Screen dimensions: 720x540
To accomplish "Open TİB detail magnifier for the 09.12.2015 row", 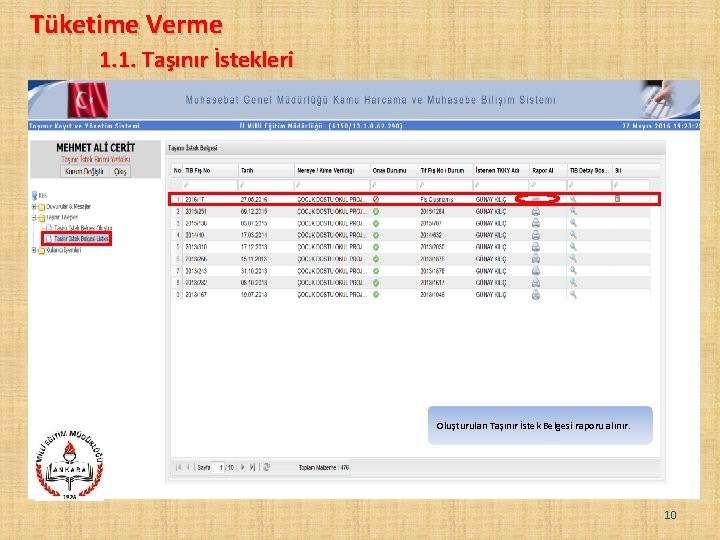I will pos(573,211).
